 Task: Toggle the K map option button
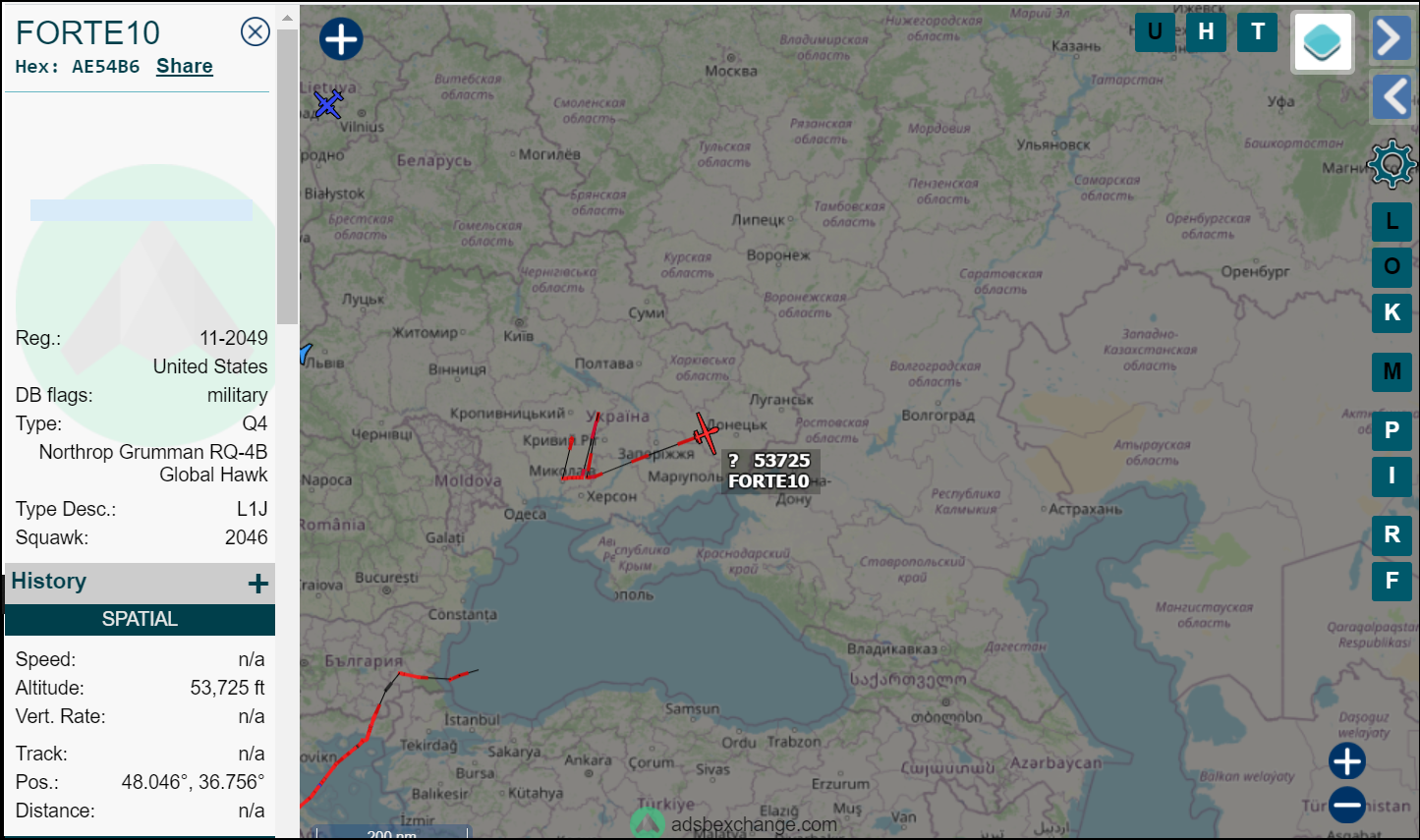coord(1392,312)
